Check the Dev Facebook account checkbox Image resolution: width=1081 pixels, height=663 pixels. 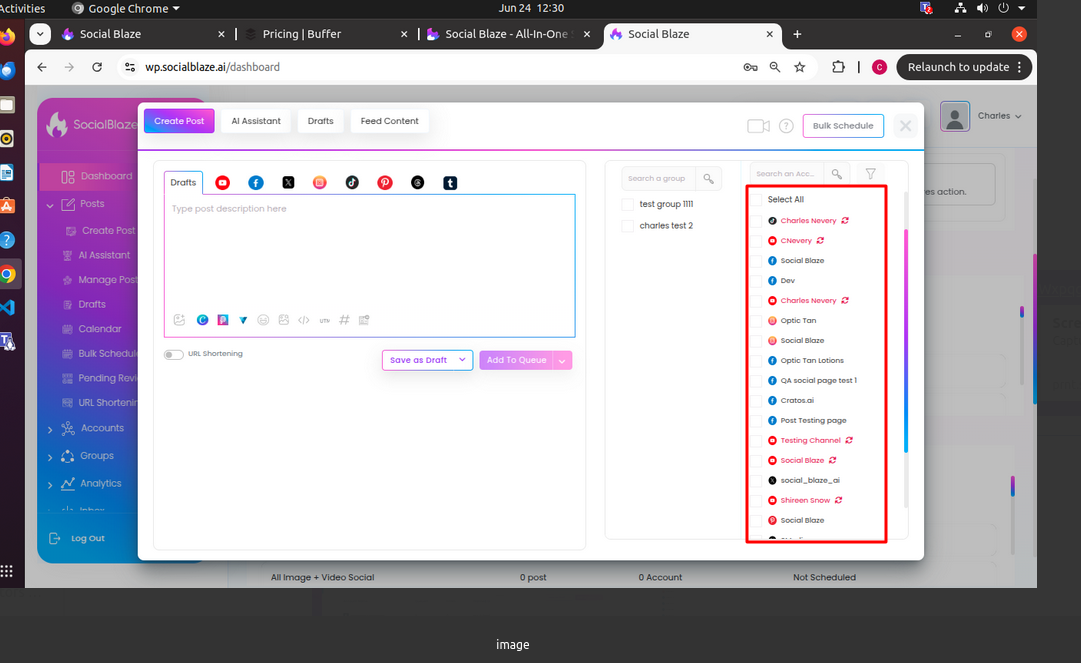pyautogui.click(x=757, y=280)
